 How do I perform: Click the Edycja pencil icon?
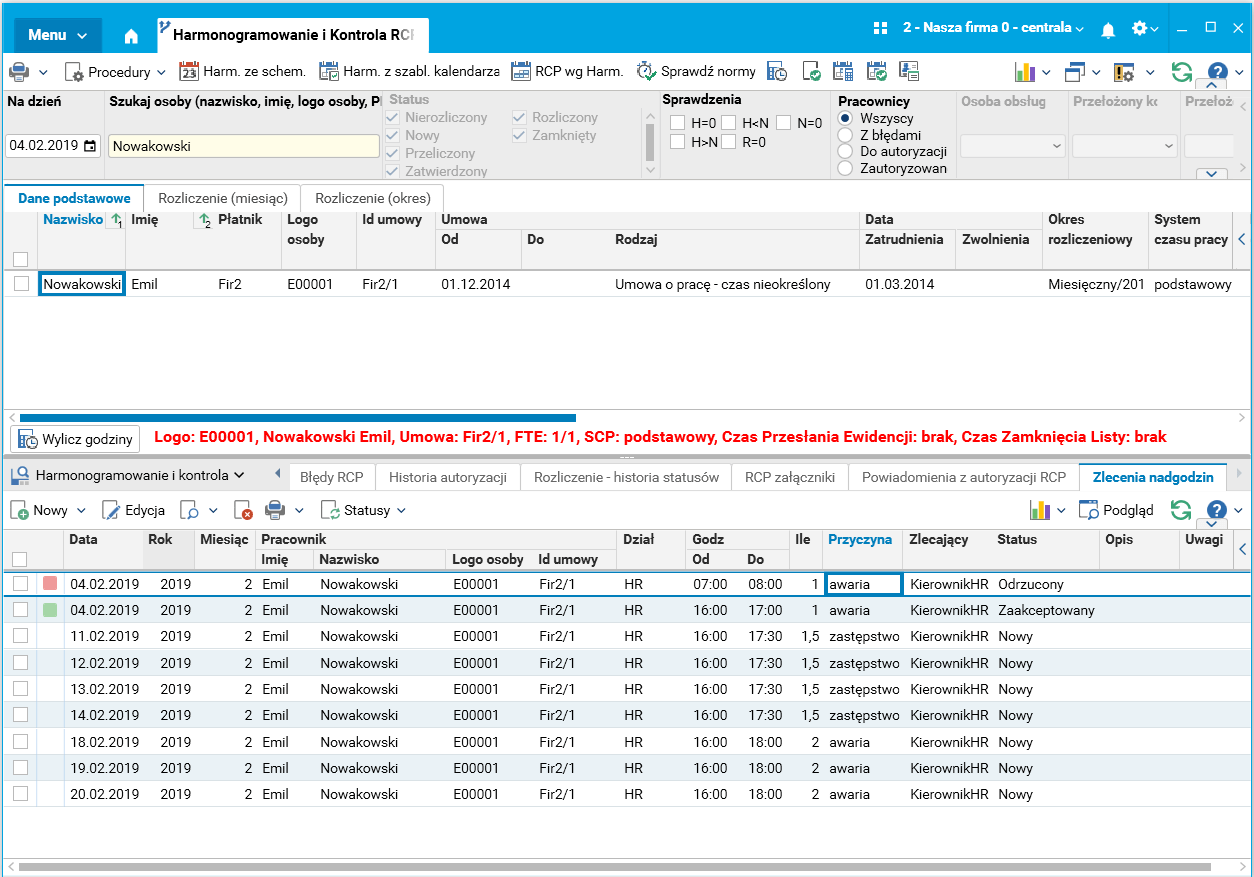pyautogui.click(x=111, y=511)
